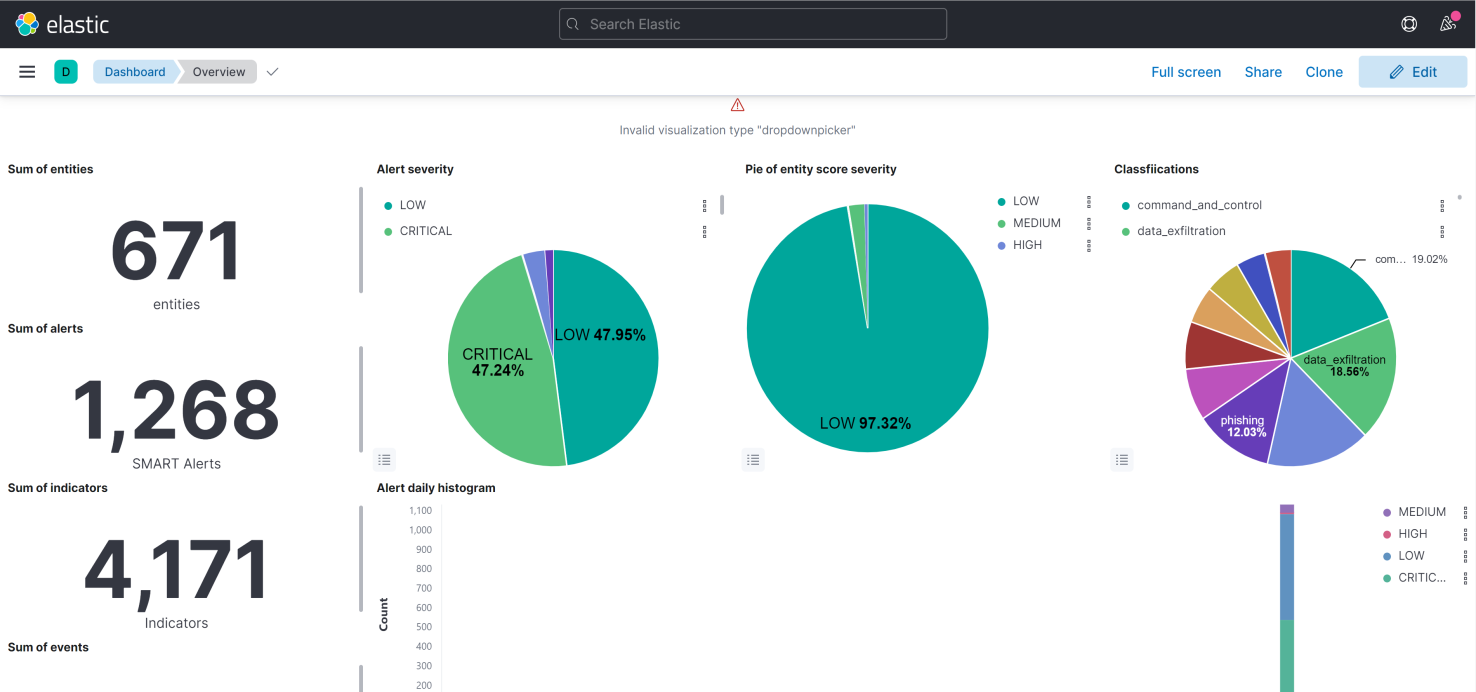The width and height of the screenshot is (1476, 692).
Task: Open the help lifebuoy icon
Action: click(x=1409, y=24)
